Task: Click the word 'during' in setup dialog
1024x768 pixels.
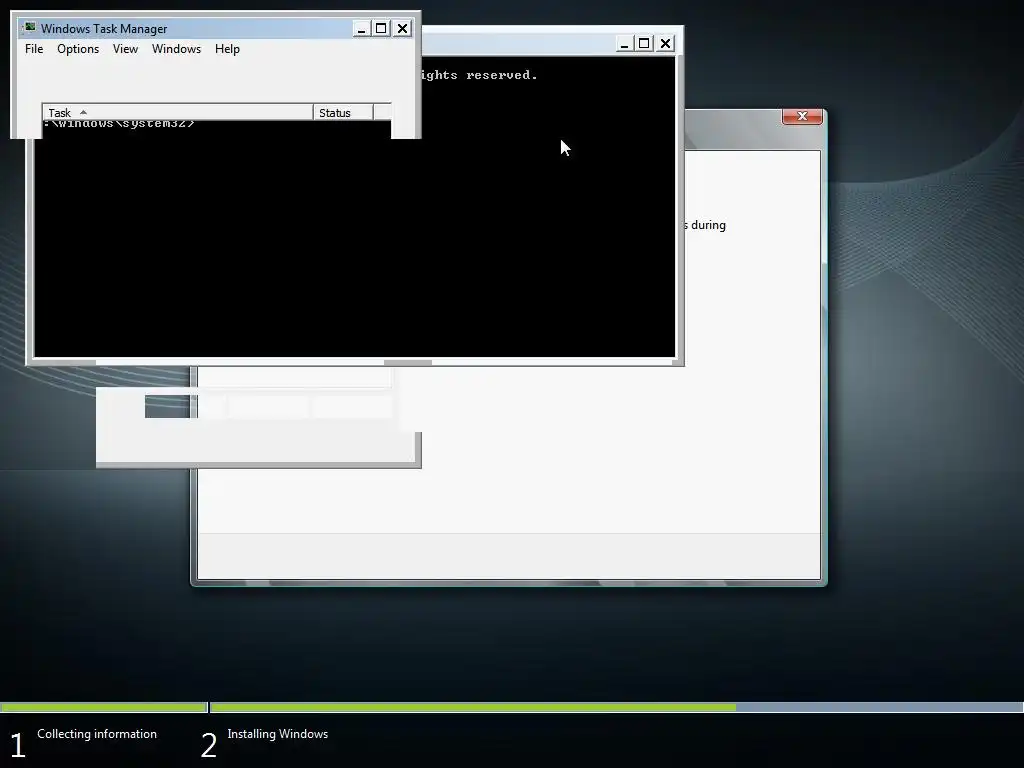Action: pos(709,225)
